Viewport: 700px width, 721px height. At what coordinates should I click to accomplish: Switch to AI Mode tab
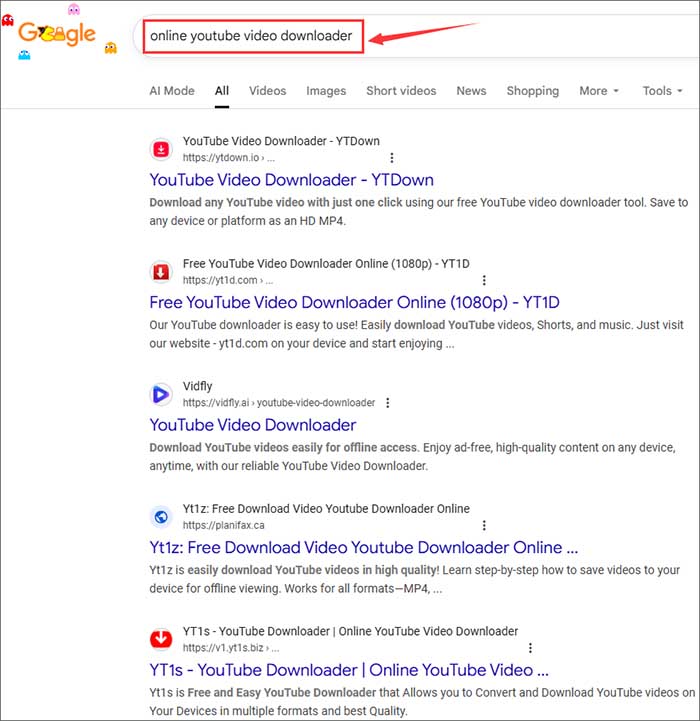point(172,91)
